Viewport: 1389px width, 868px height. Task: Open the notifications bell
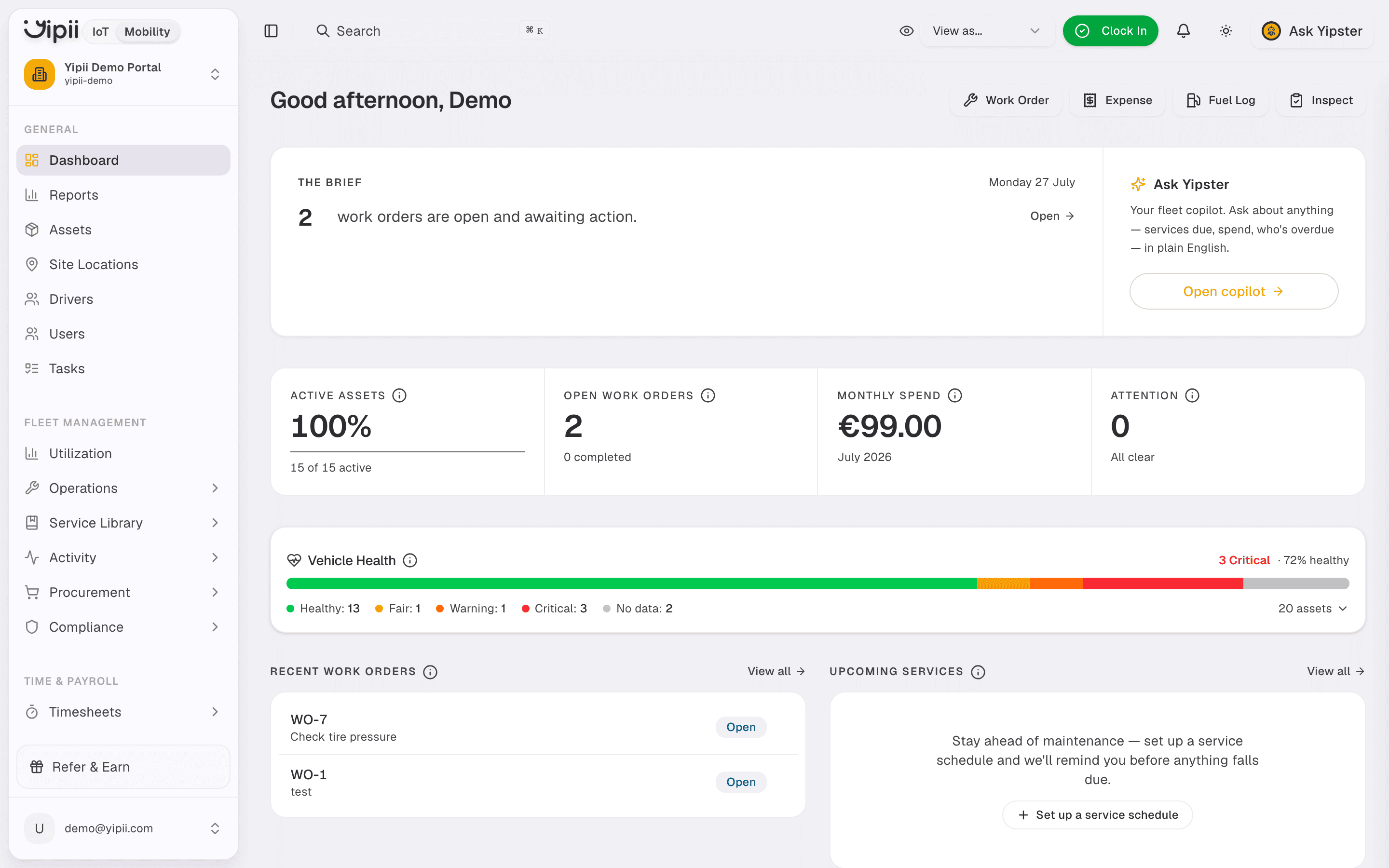click(x=1184, y=31)
